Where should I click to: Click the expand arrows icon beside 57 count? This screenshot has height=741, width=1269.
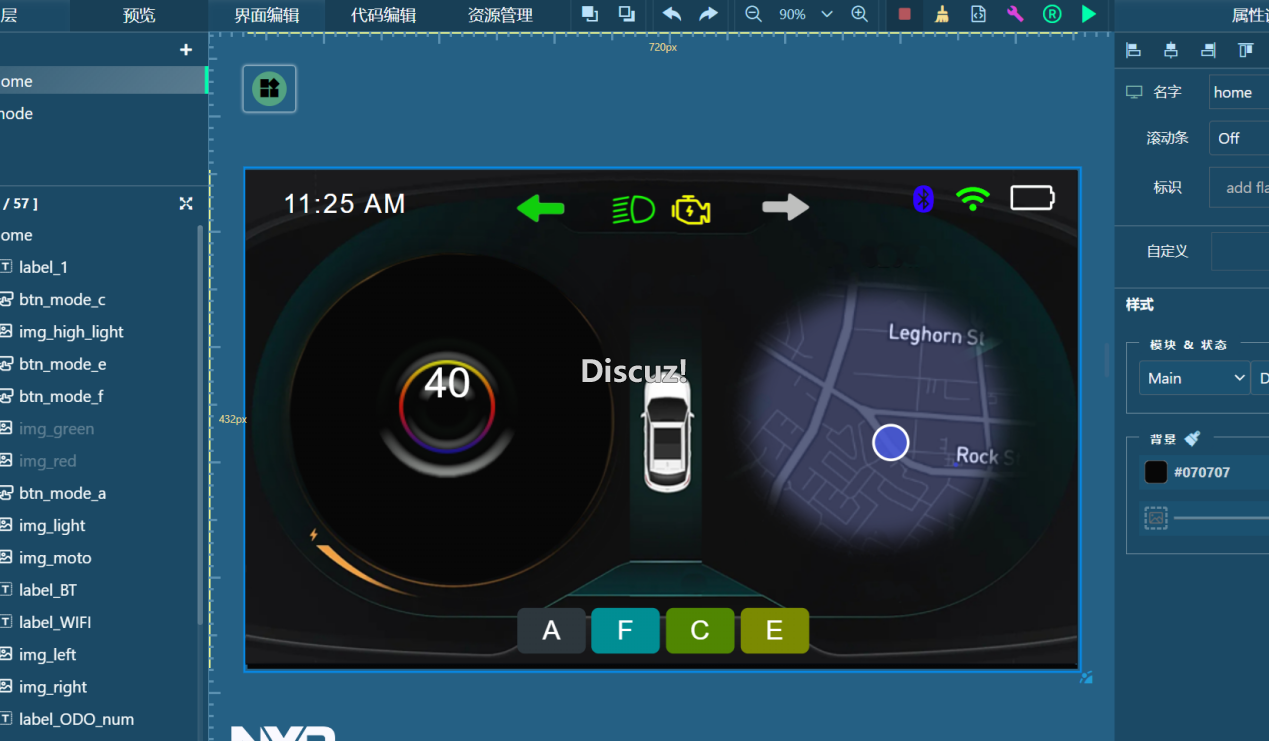tap(186, 203)
